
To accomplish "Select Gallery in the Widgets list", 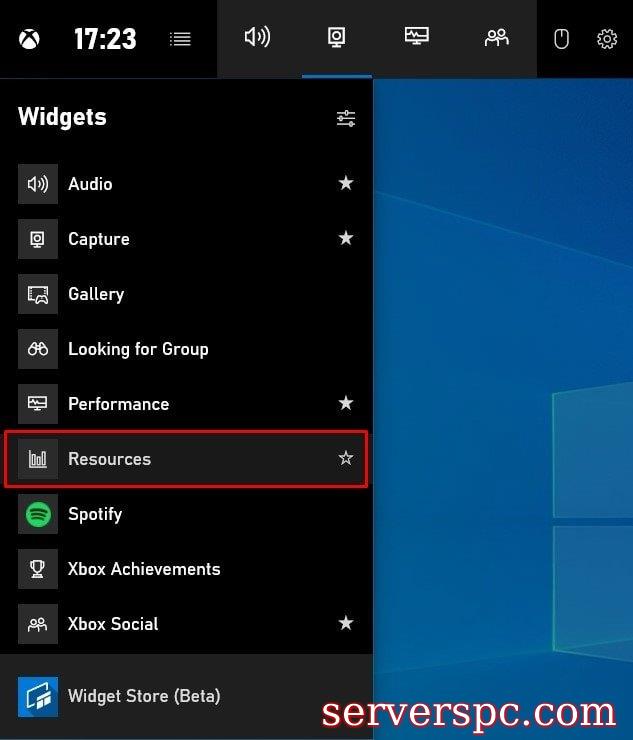I will pyautogui.click(x=96, y=294).
